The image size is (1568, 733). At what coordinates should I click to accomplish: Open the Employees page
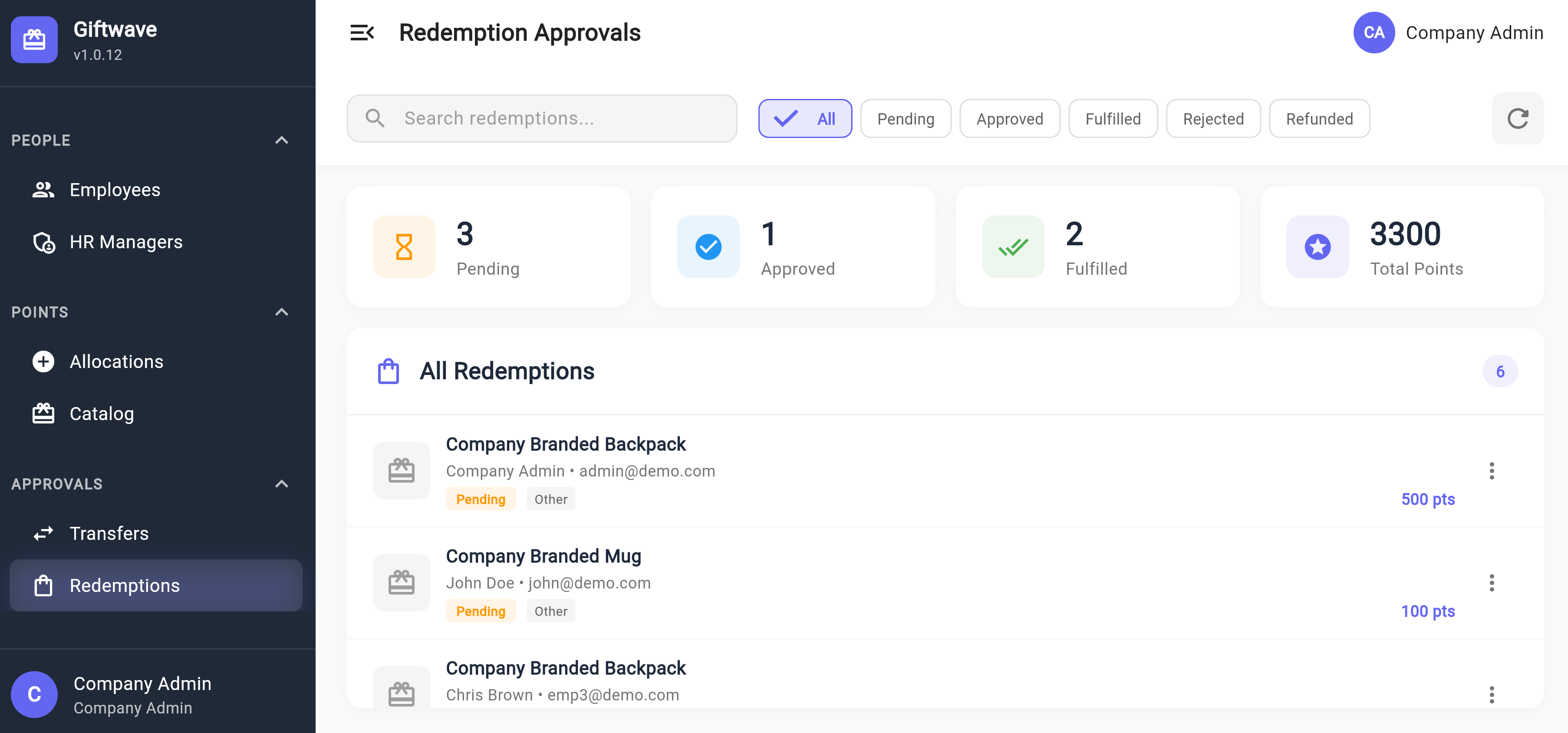pyautogui.click(x=156, y=190)
